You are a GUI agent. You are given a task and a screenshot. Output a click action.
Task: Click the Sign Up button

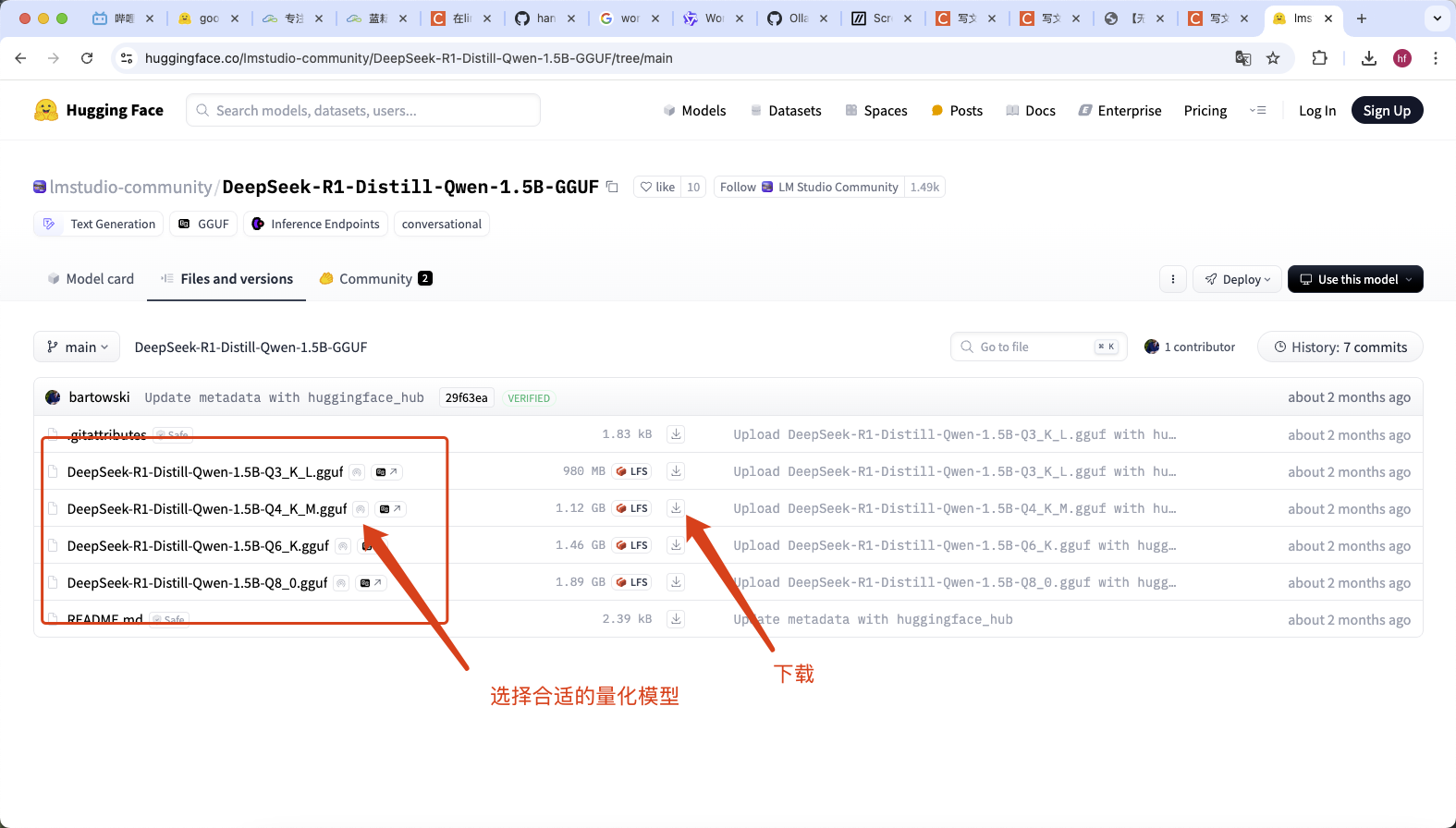[1387, 110]
